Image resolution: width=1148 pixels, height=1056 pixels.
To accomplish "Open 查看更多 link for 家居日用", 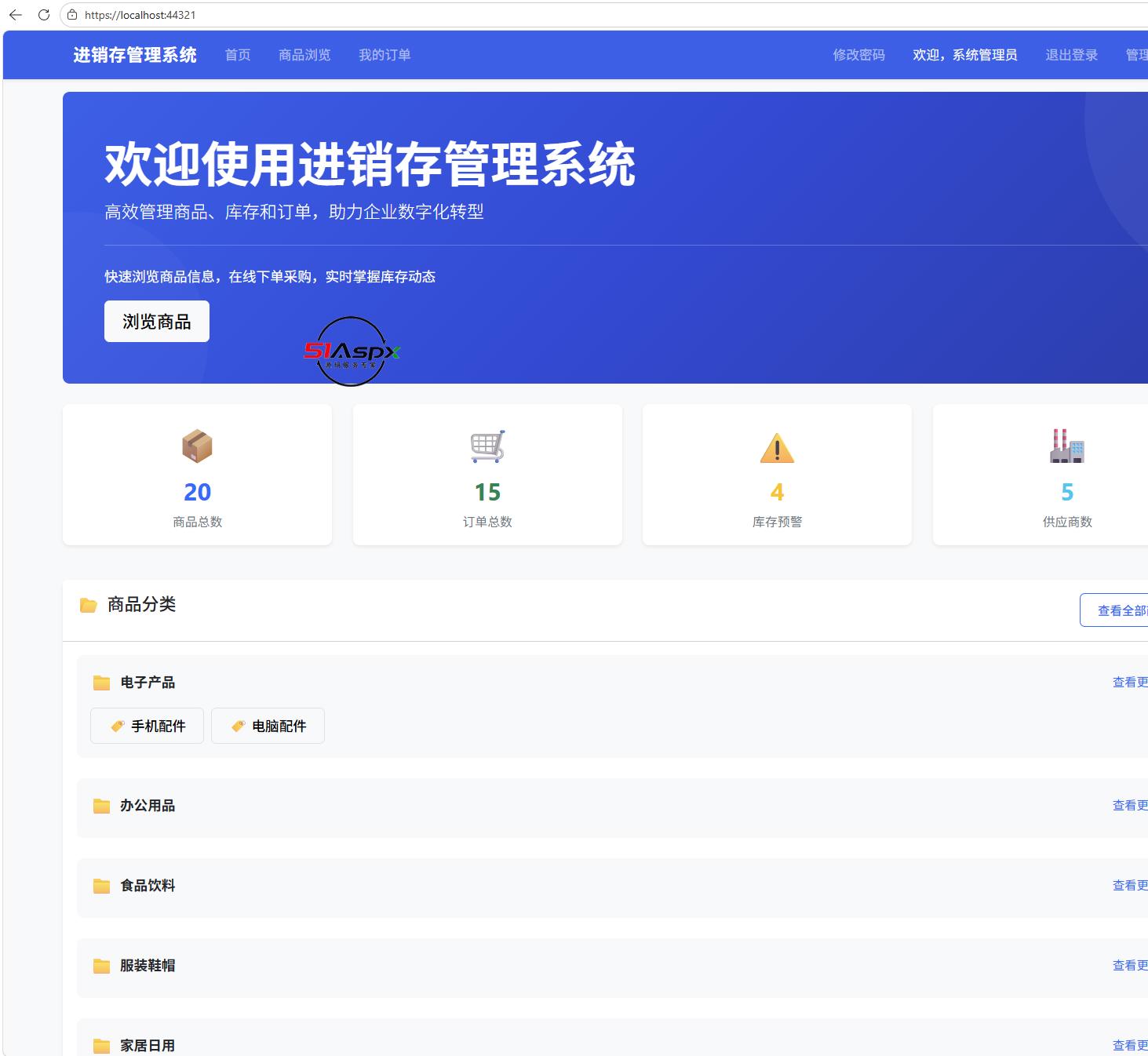I will pos(1130,1046).
